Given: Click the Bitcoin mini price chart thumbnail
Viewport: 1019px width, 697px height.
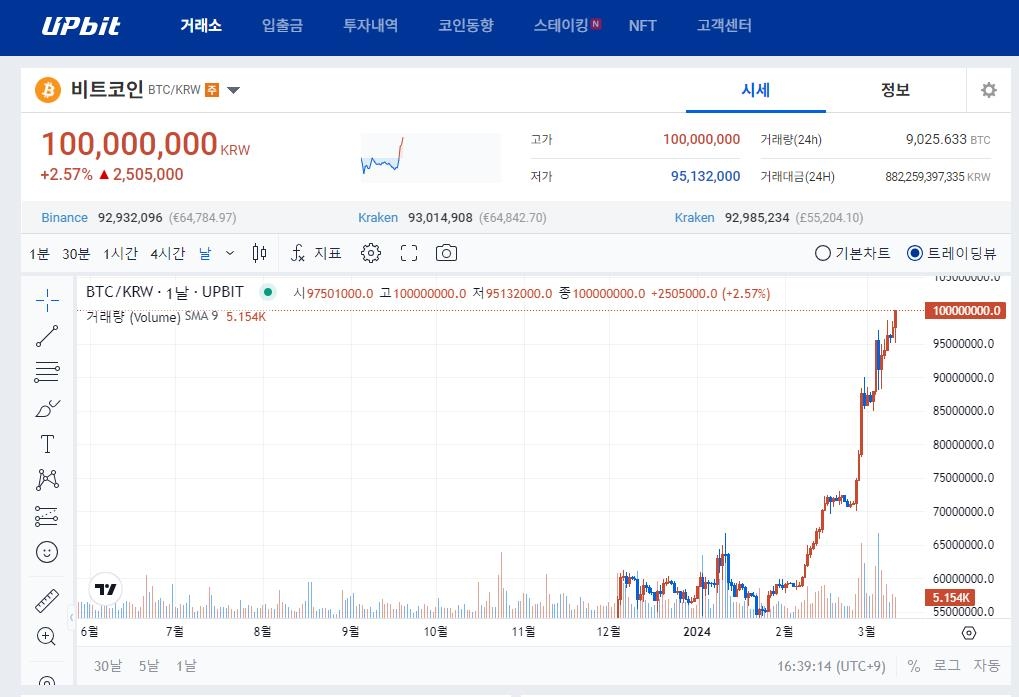Looking at the screenshot, I should [x=430, y=158].
